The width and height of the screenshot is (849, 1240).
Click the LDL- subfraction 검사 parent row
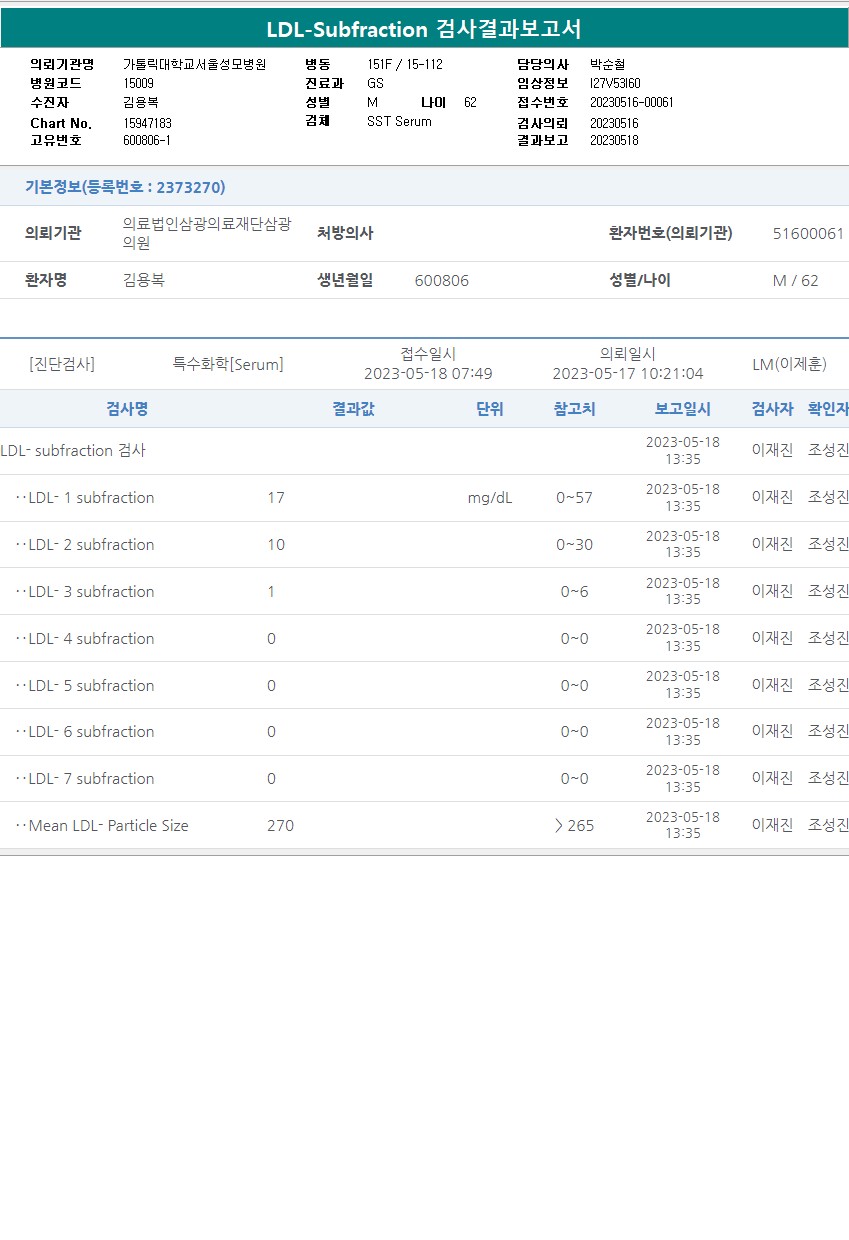(73, 451)
